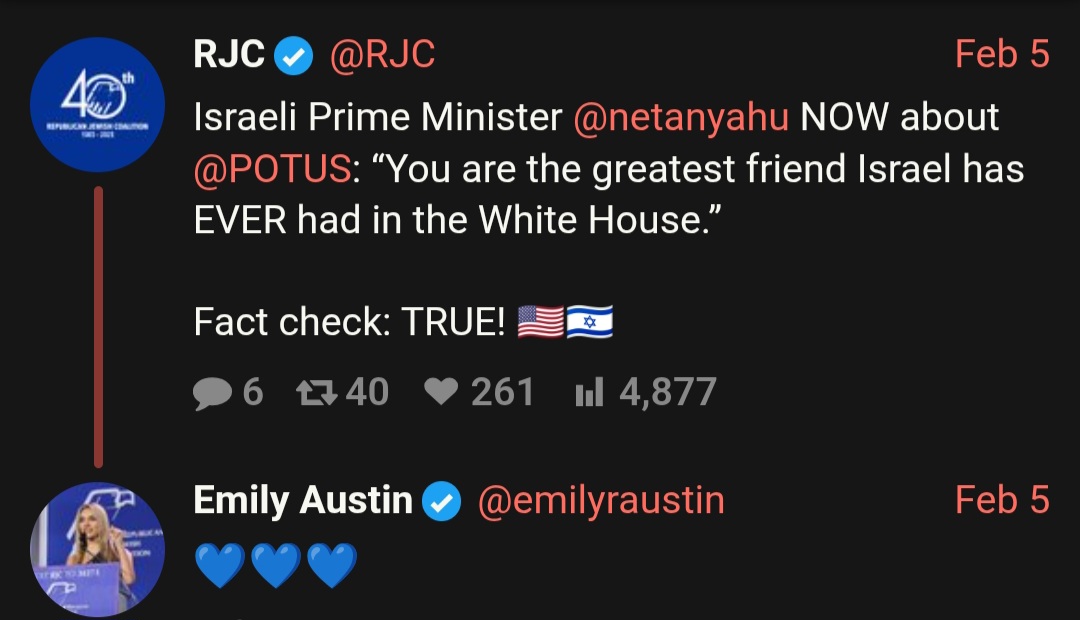Click the red thread connector line
The image size is (1080, 620).
98,327
